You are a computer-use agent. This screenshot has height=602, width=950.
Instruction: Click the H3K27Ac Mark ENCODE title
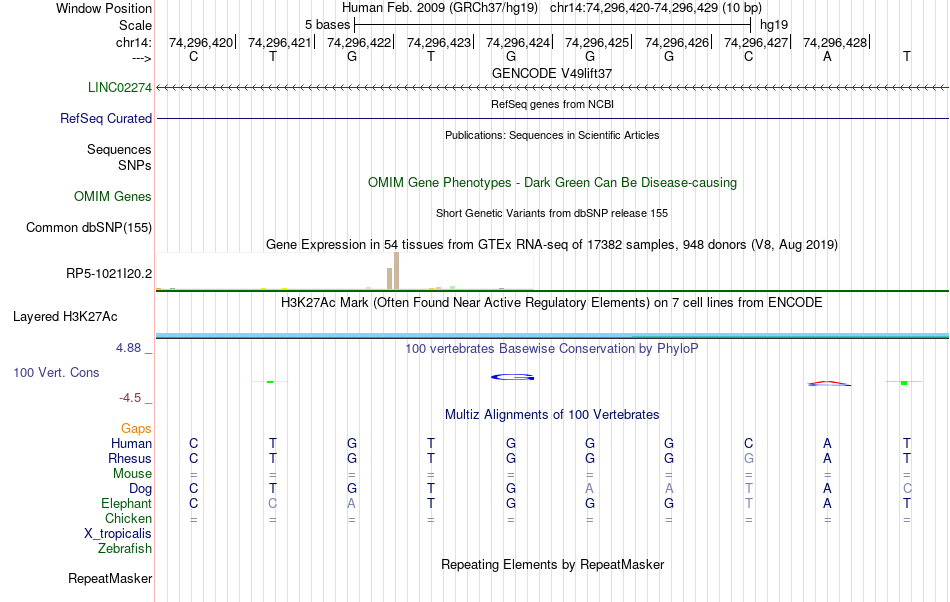pyautogui.click(x=552, y=302)
